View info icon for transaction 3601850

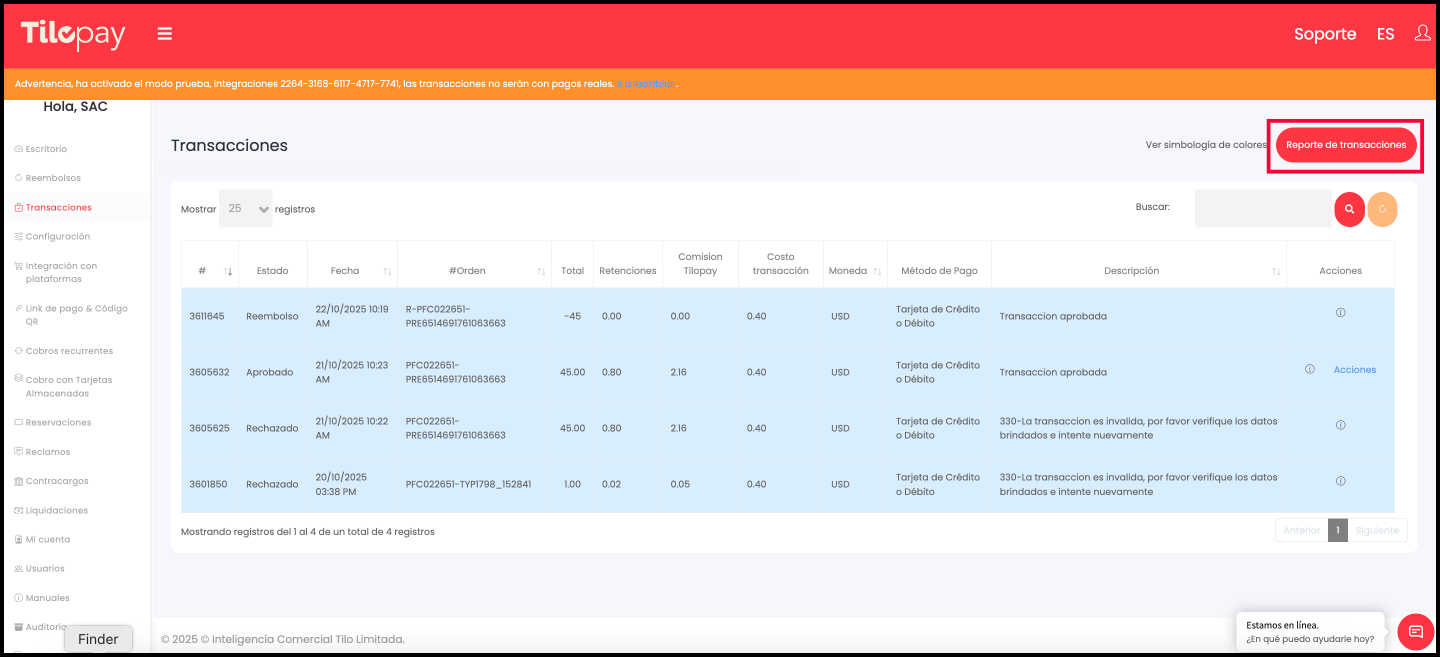click(1340, 481)
